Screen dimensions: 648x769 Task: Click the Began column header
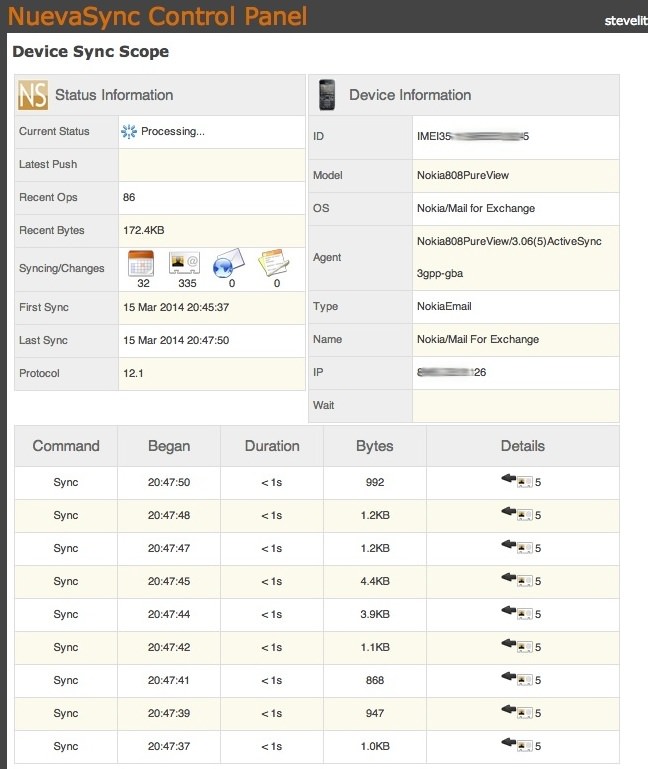click(x=169, y=446)
